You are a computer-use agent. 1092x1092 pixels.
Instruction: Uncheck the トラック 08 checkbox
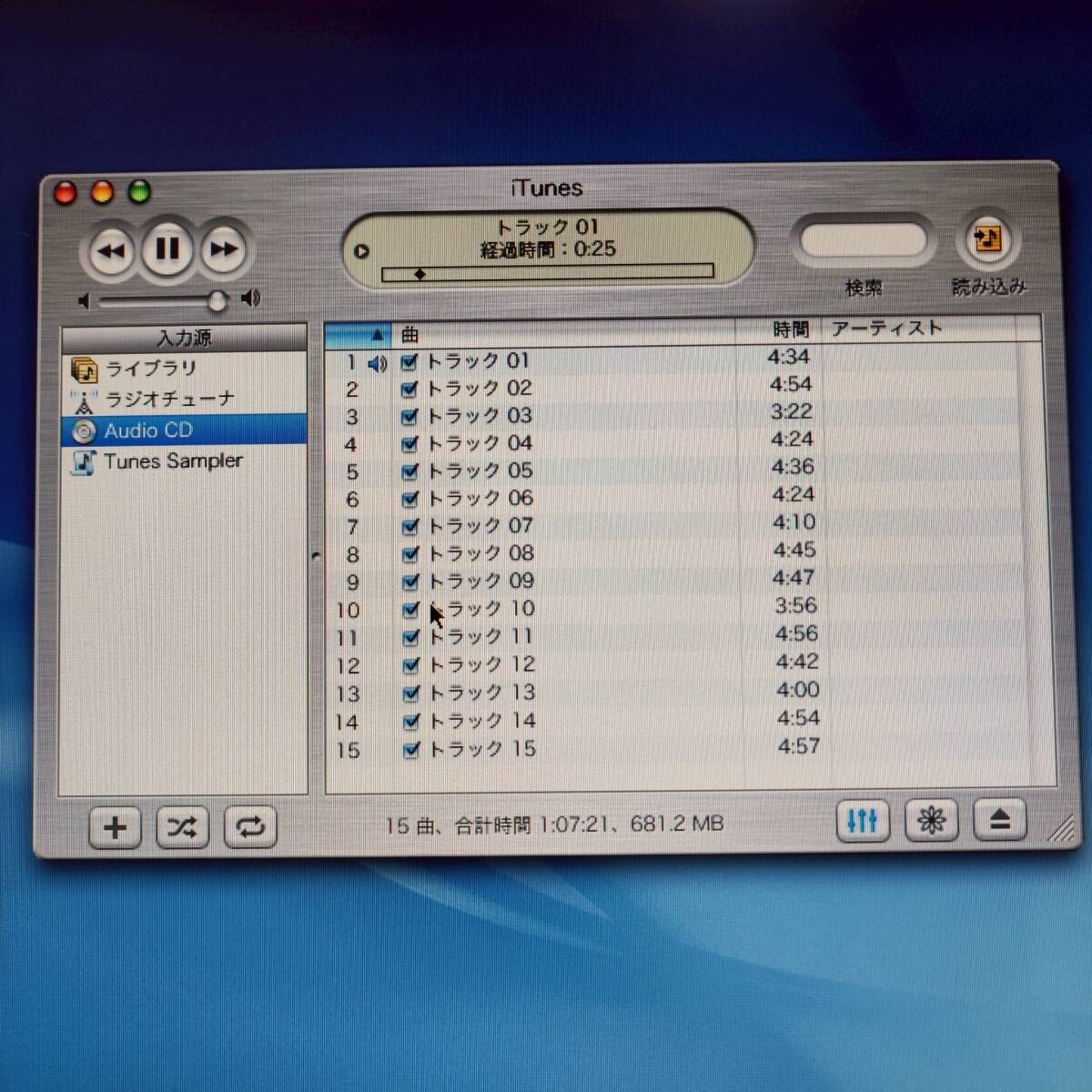(409, 553)
